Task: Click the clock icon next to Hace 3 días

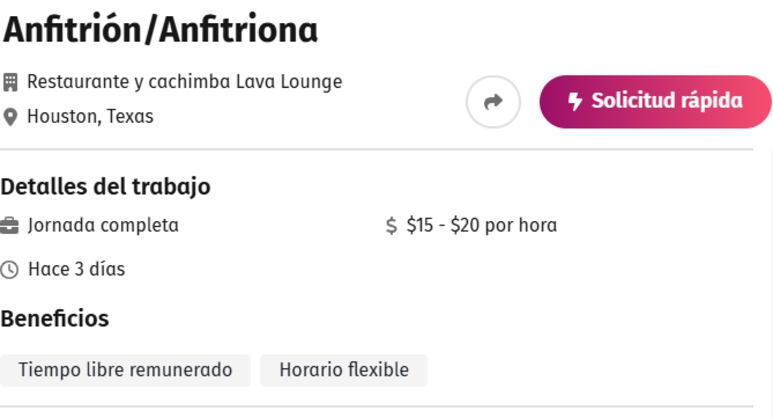Action: pos(9,270)
